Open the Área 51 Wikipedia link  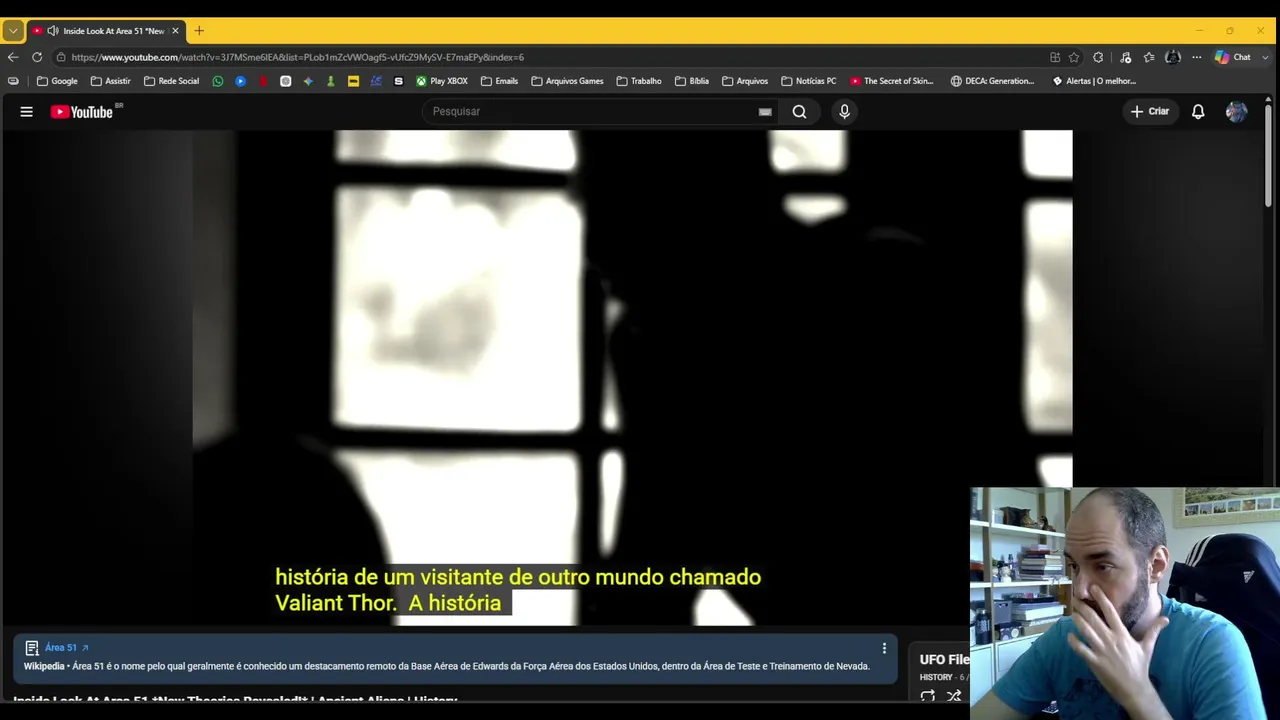coord(66,648)
